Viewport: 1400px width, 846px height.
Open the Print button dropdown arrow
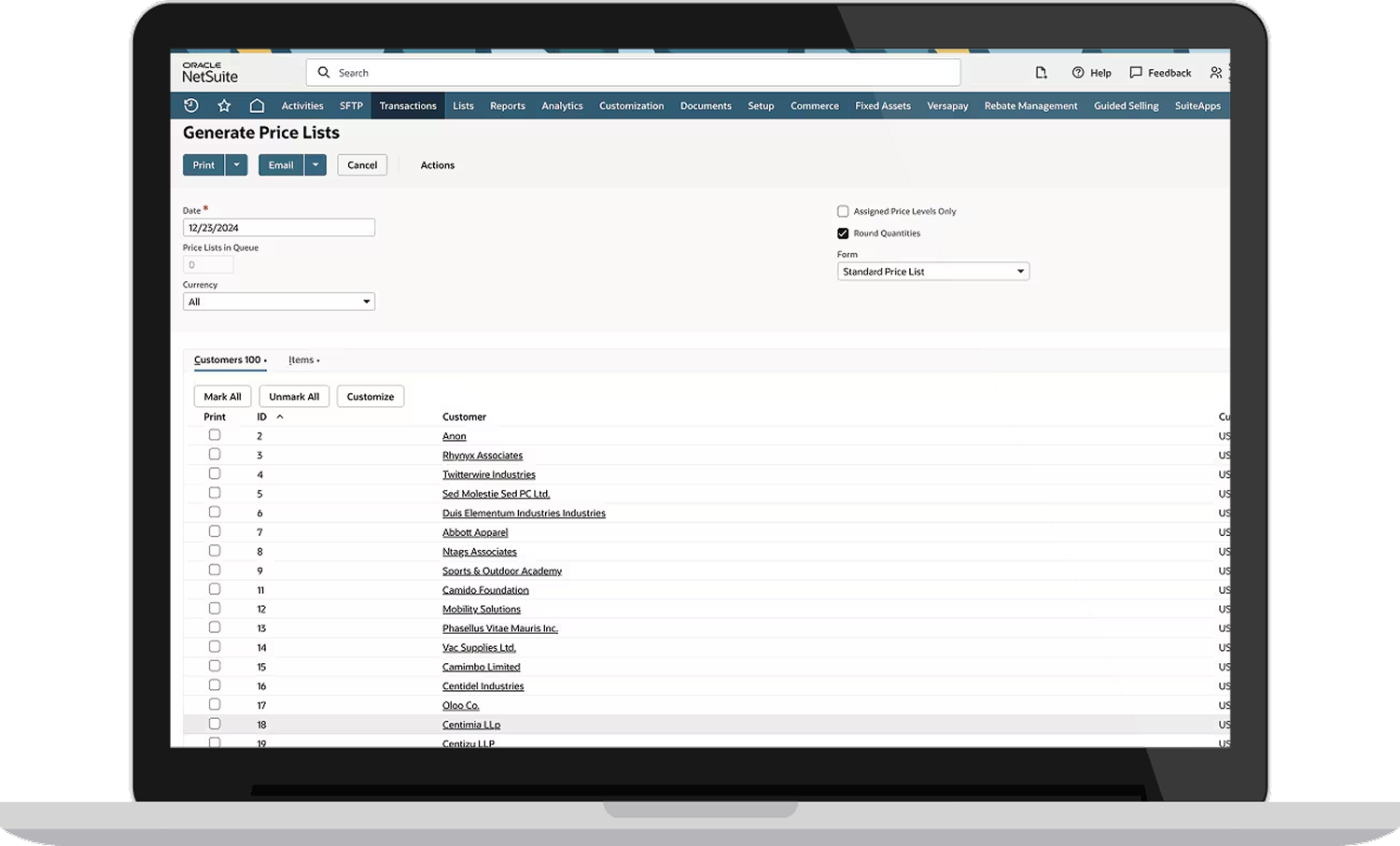tap(237, 165)
